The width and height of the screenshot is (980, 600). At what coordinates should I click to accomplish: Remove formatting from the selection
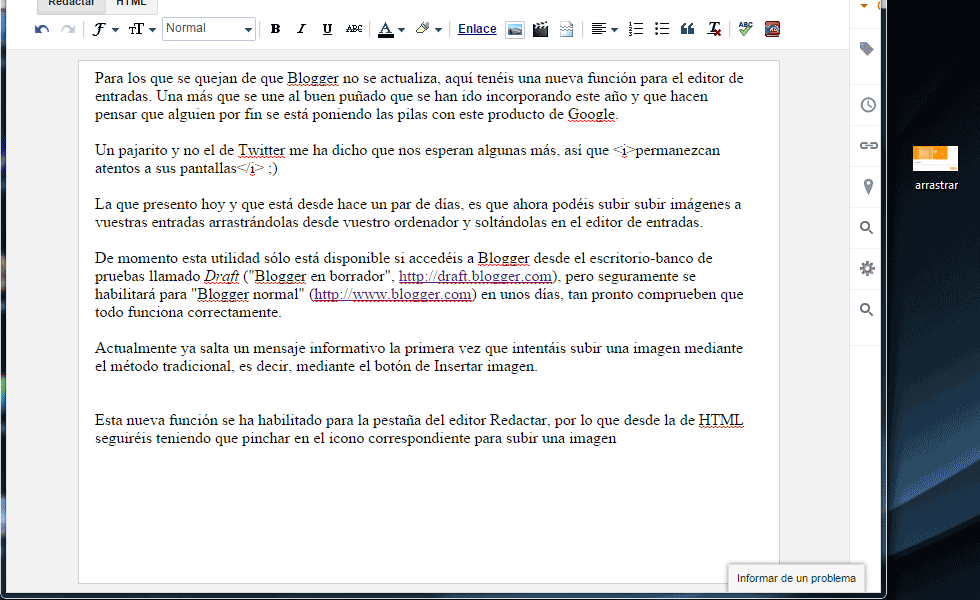714,29
